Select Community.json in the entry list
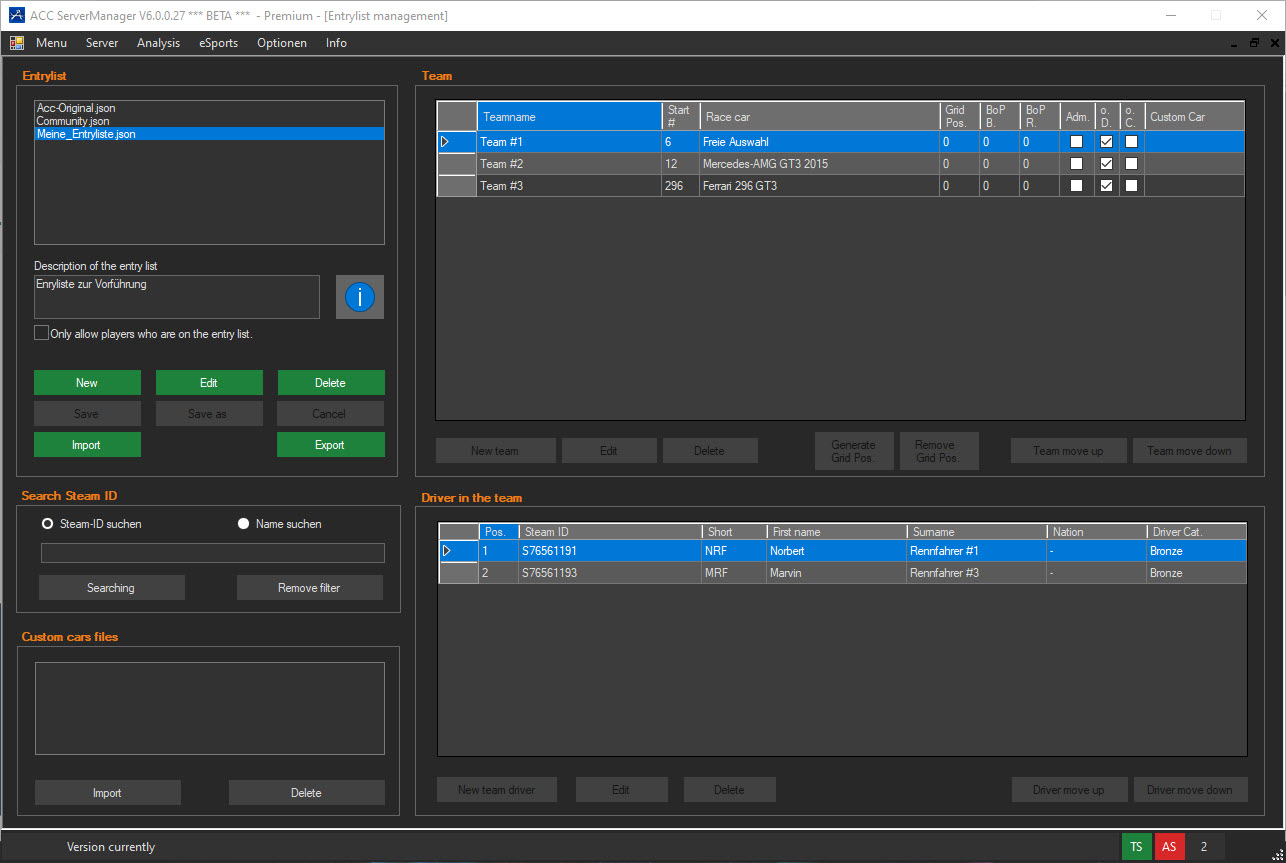Screen dimensions: 1286x863 [72, 121]
